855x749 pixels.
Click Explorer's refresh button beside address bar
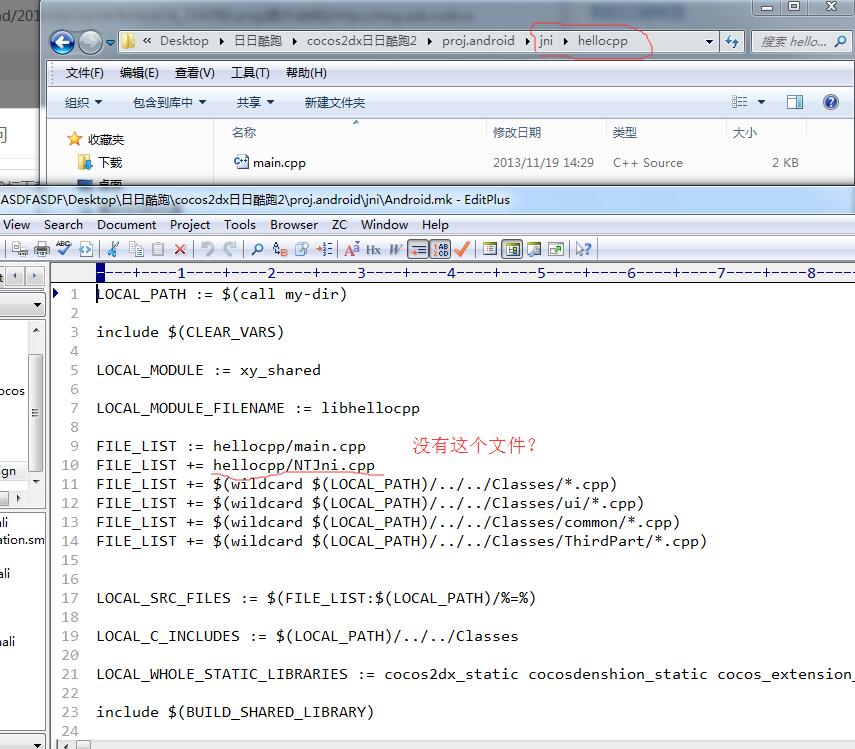pyautogui.click(x=732, y=41)
